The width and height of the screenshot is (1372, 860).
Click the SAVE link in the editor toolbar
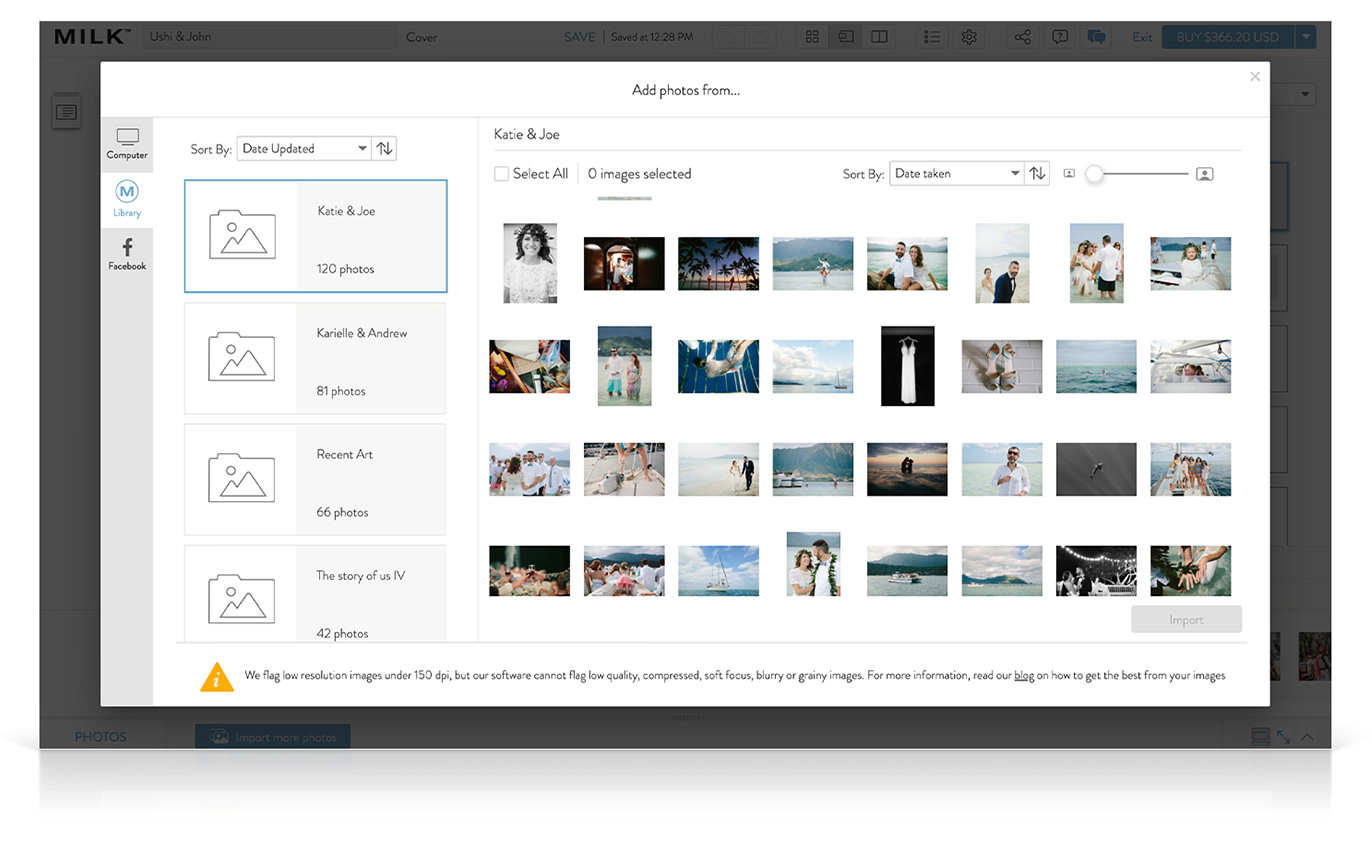[579, 37]
